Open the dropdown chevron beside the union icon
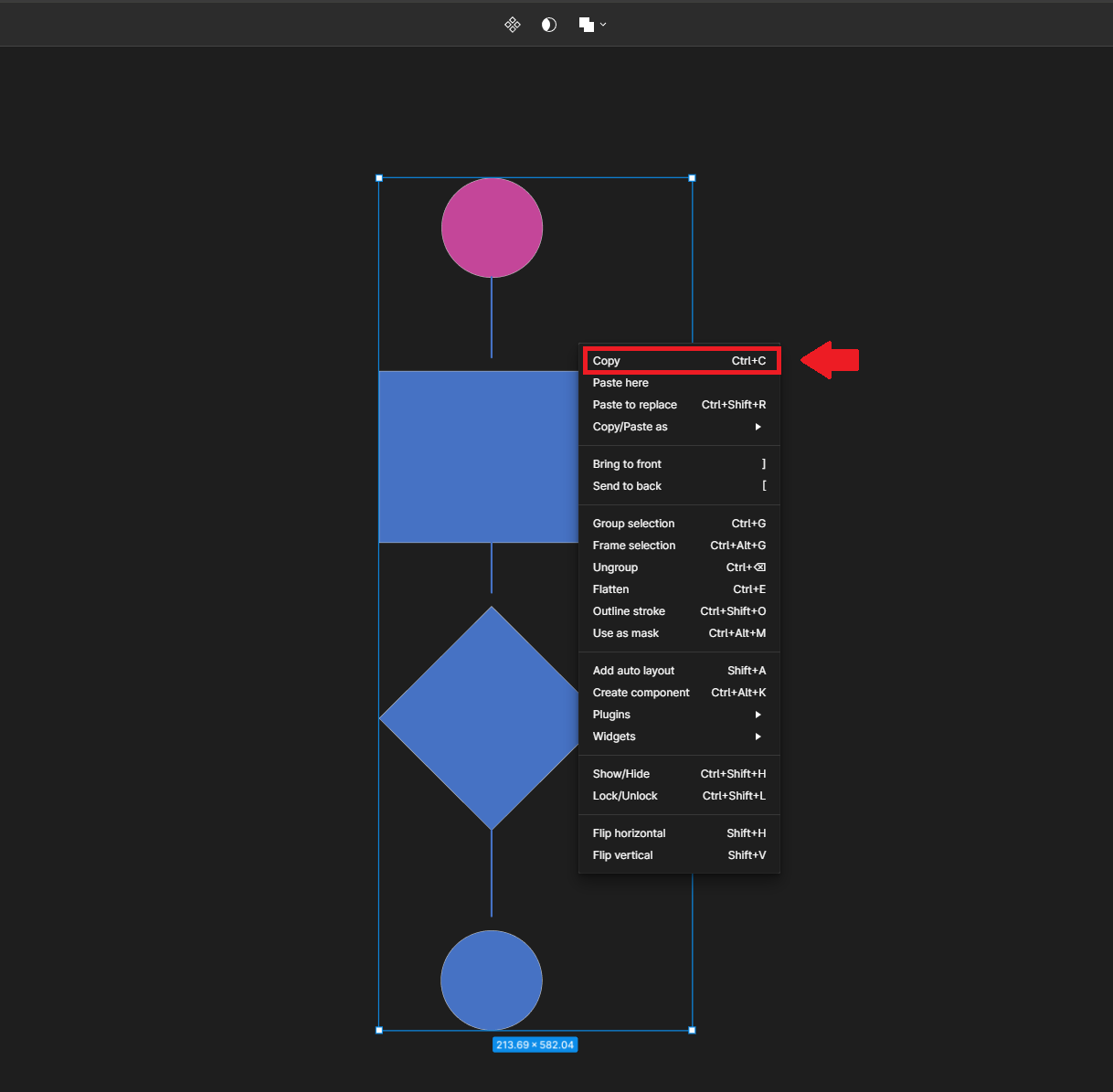 (x=602, y=25)
